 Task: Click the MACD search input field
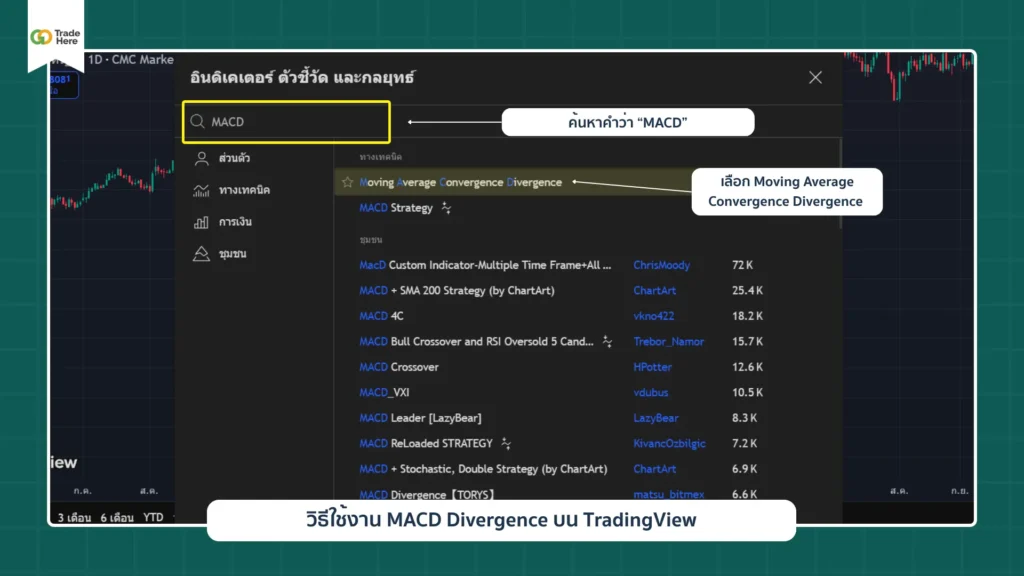coord(287,122)
